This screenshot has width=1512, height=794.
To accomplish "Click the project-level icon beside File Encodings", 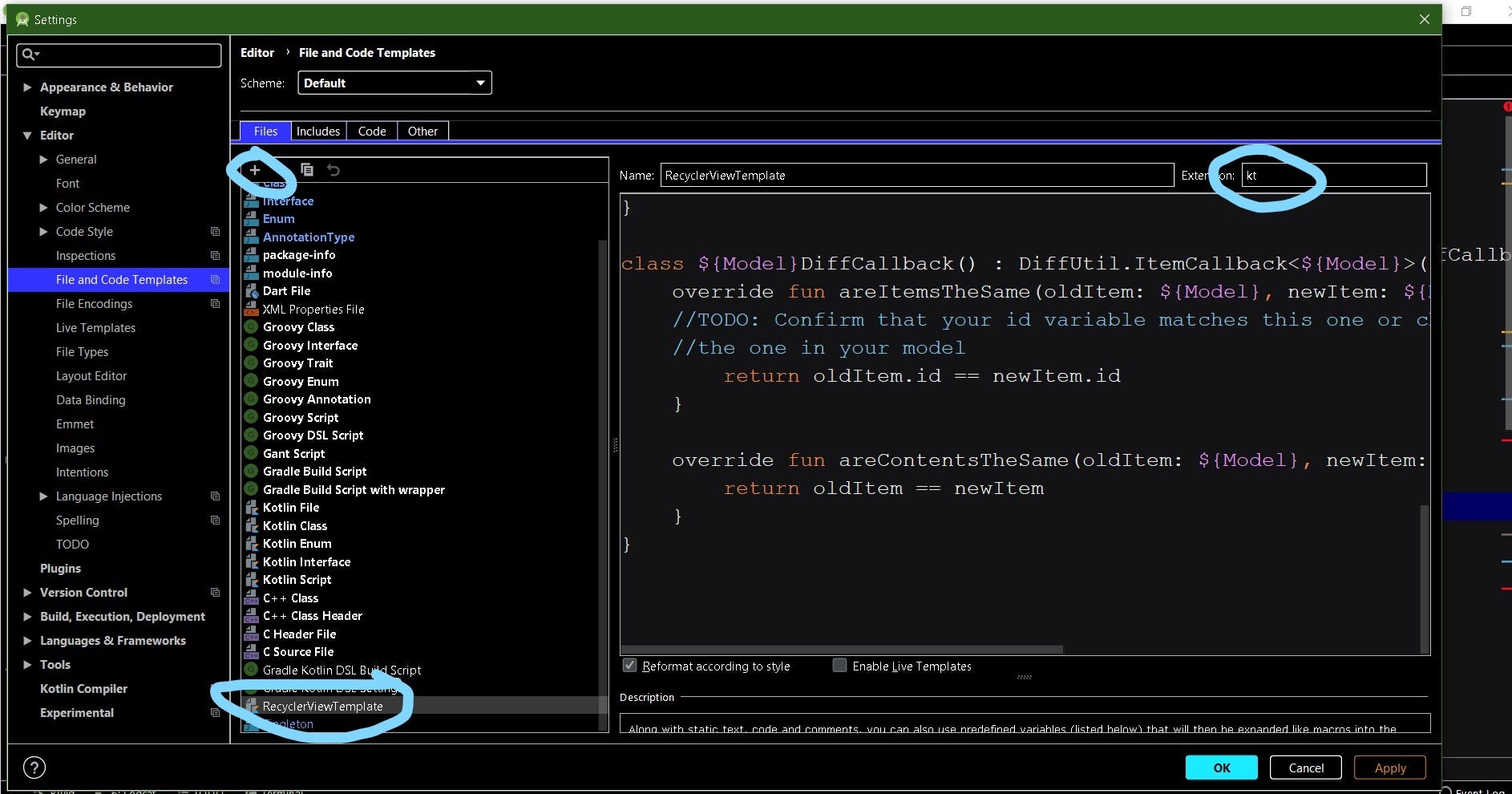I will coord(215,304).
